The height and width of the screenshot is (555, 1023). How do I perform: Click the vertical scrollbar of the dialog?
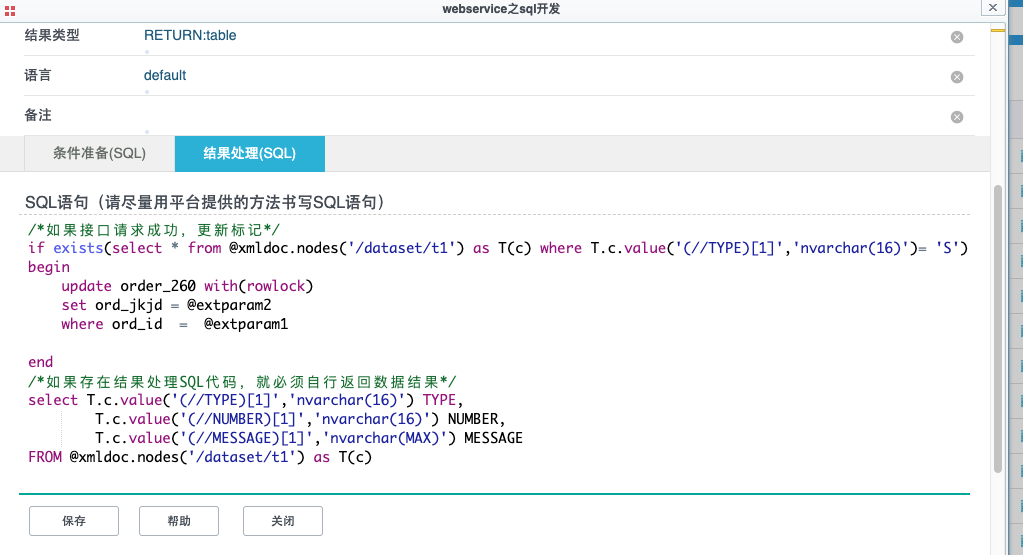[x=997, y=330]
